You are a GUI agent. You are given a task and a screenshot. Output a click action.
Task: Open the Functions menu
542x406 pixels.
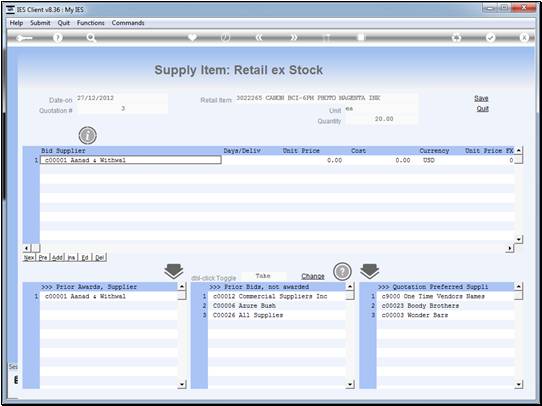point(91,23)
